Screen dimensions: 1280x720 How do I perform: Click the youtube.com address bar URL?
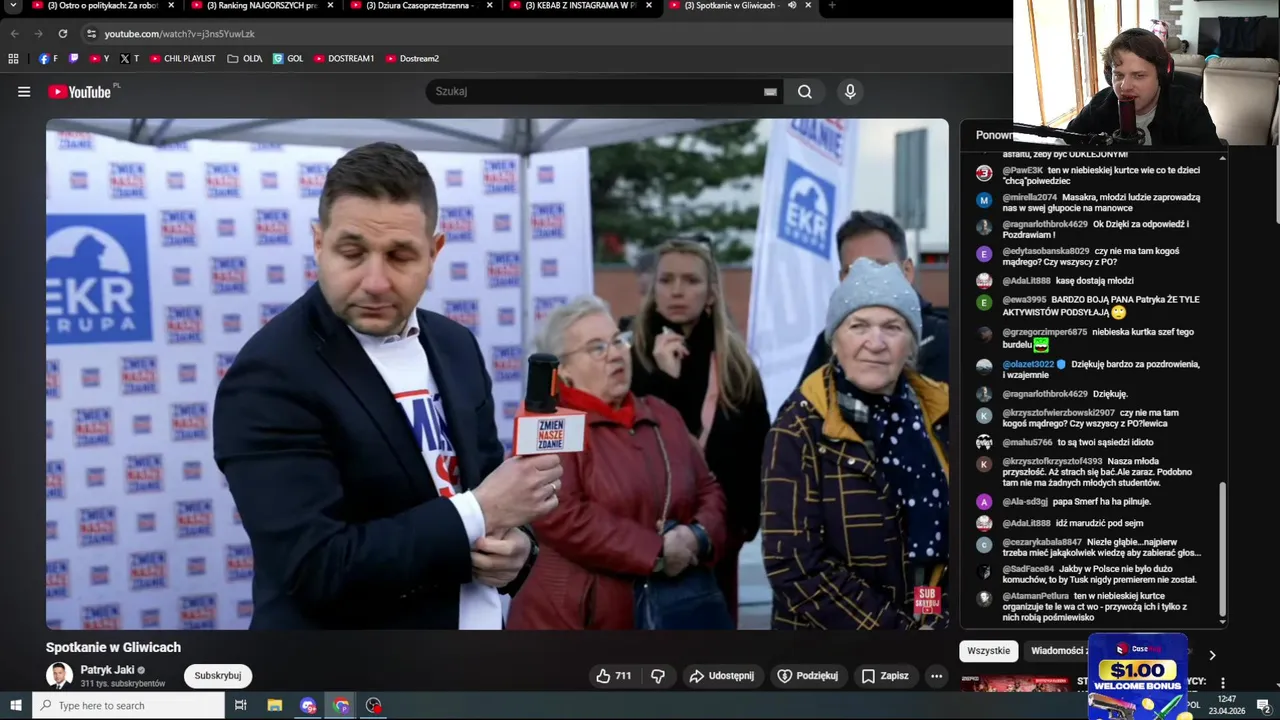click(x=180, y=34)
